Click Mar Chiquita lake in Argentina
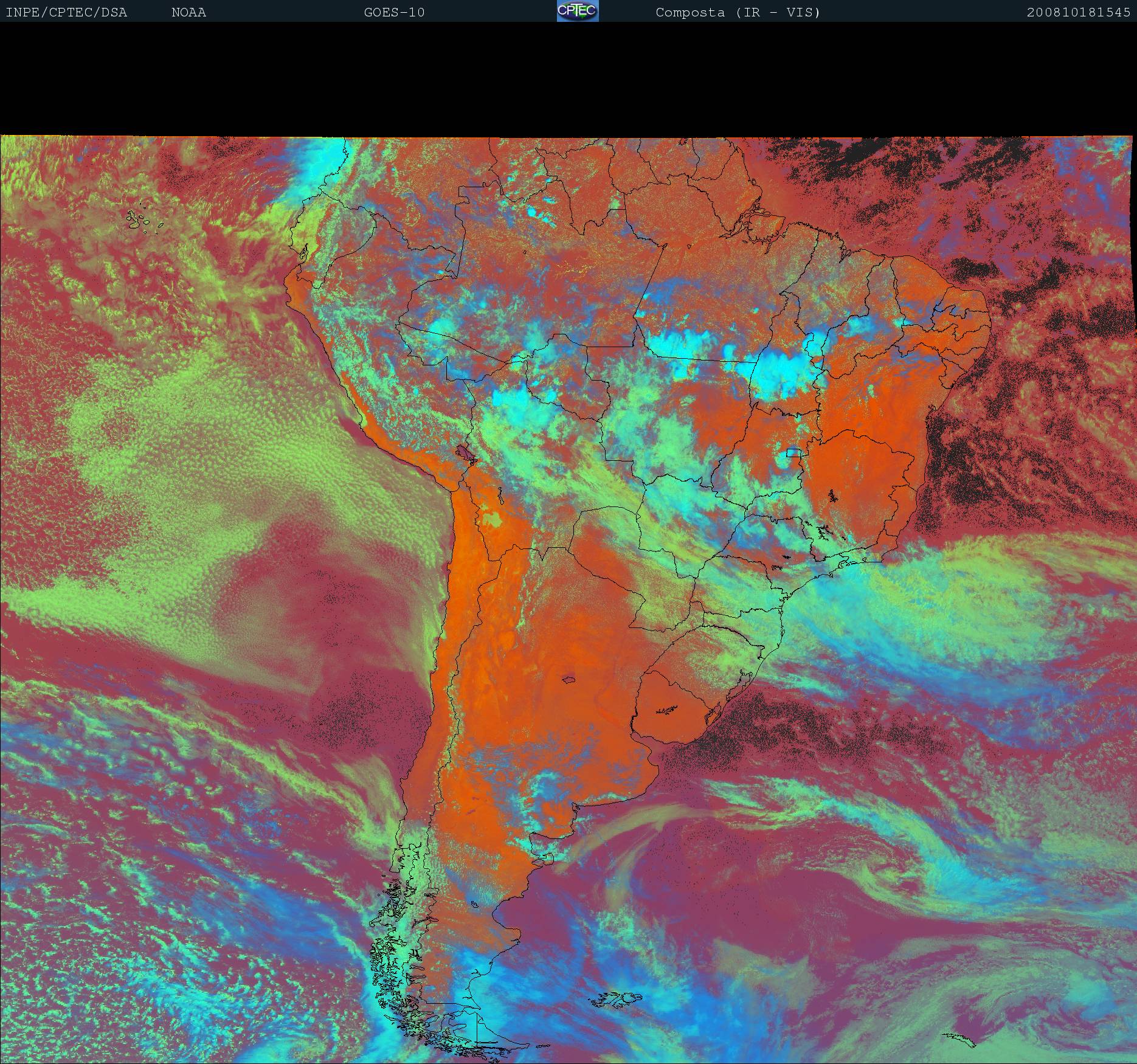The height and width of the screenshot is (1064, 1137). (569, 680)
